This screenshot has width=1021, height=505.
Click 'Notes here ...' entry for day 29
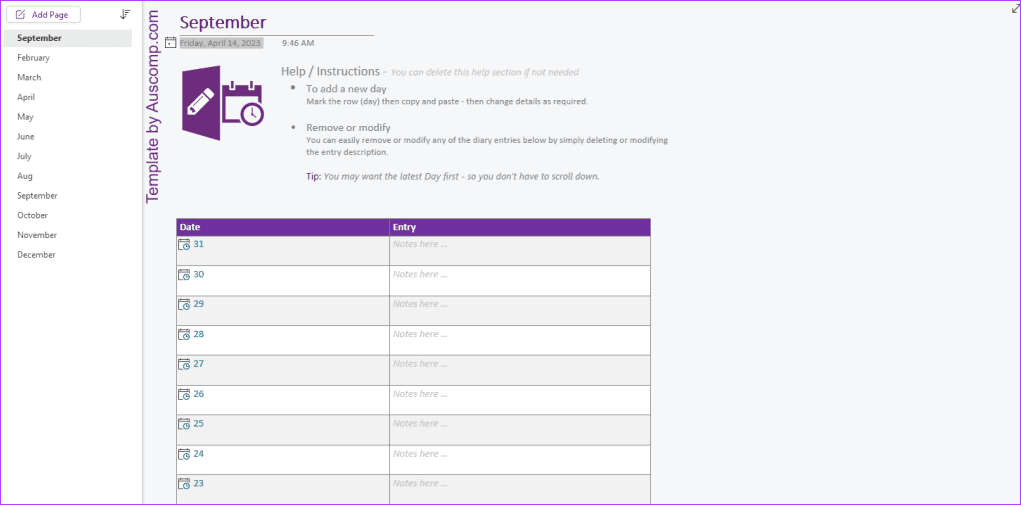pyautogui.click(x=420, y=304)
